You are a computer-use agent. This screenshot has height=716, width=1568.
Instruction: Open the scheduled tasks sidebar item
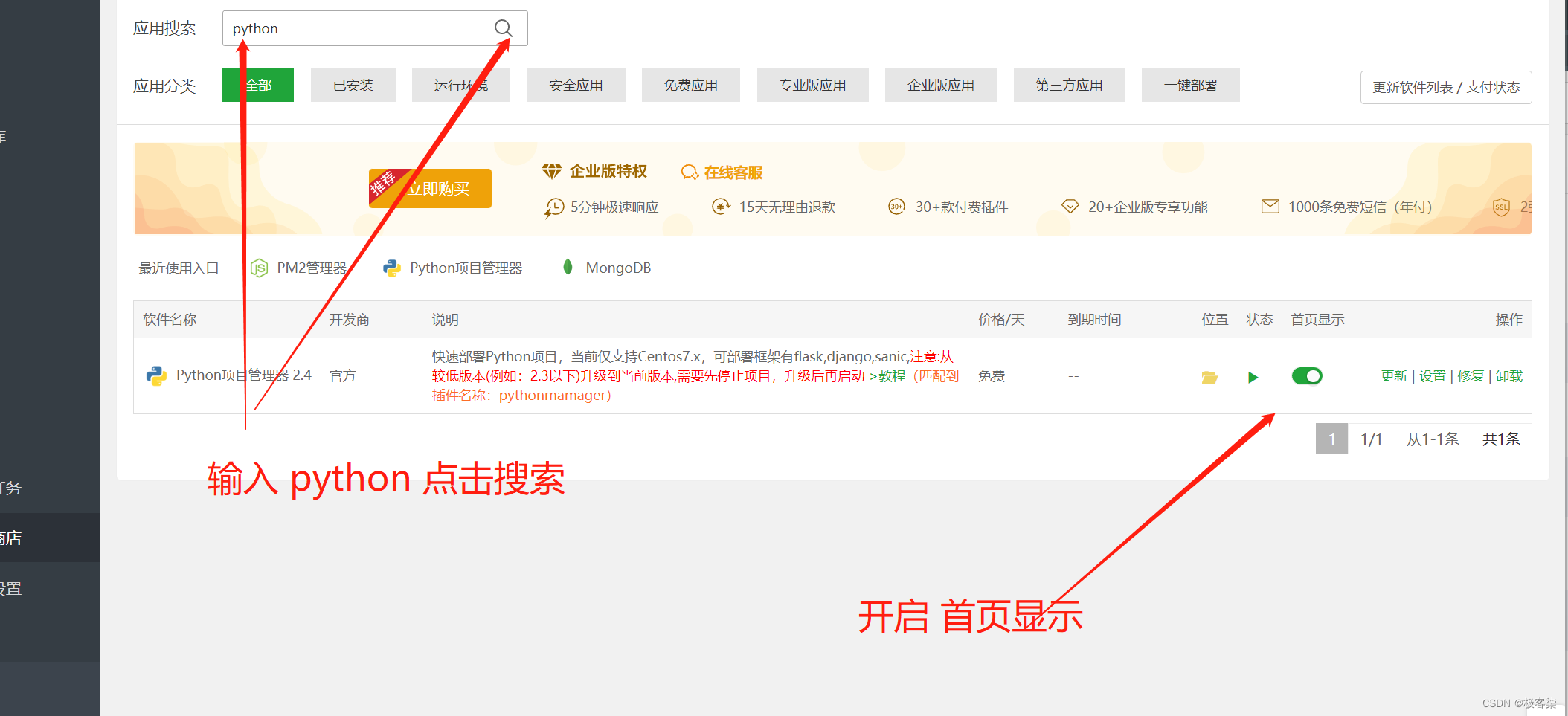click(x=50, y=488)
